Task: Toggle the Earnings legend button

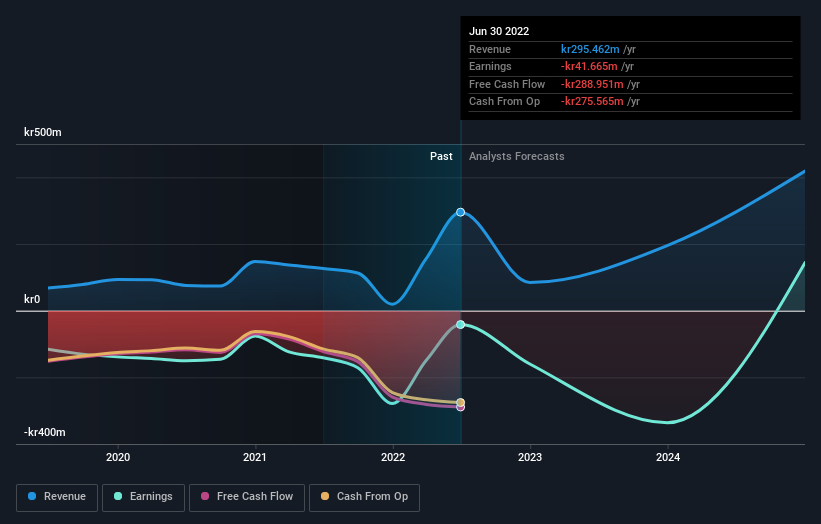Action: tap(143, 497)
